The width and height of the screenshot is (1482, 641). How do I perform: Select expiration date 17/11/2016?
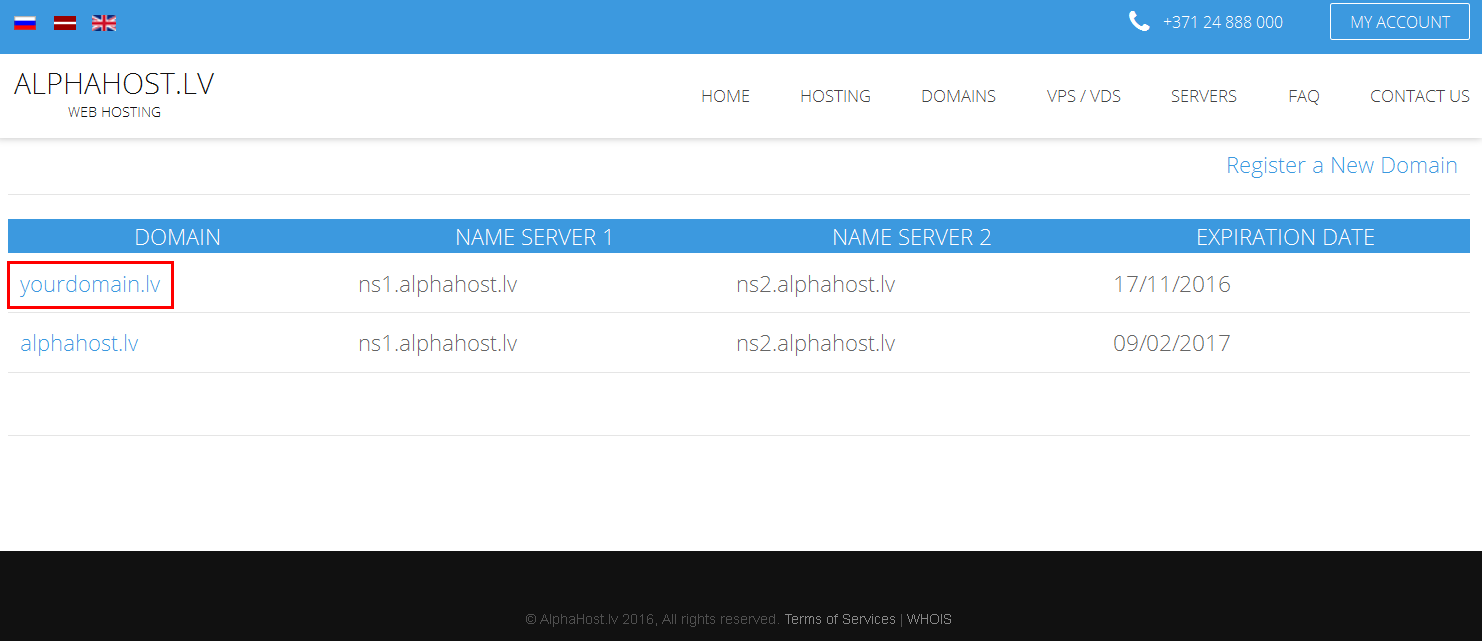pos(1172,284)
